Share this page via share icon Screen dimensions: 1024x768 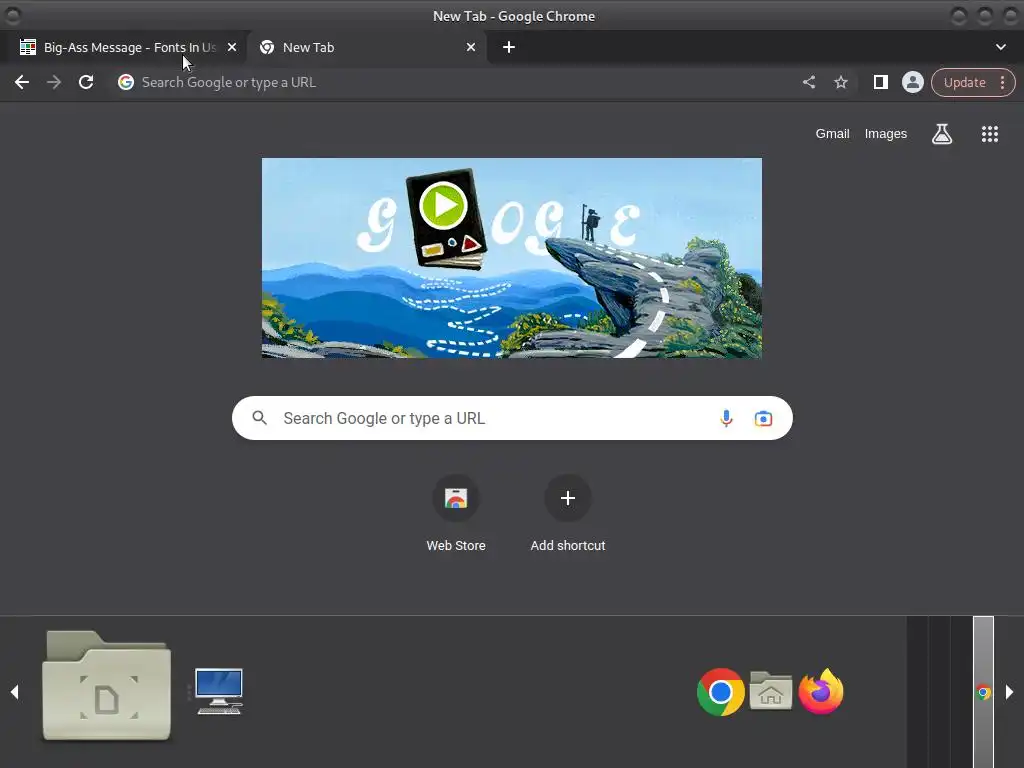[x=808, y=82]
